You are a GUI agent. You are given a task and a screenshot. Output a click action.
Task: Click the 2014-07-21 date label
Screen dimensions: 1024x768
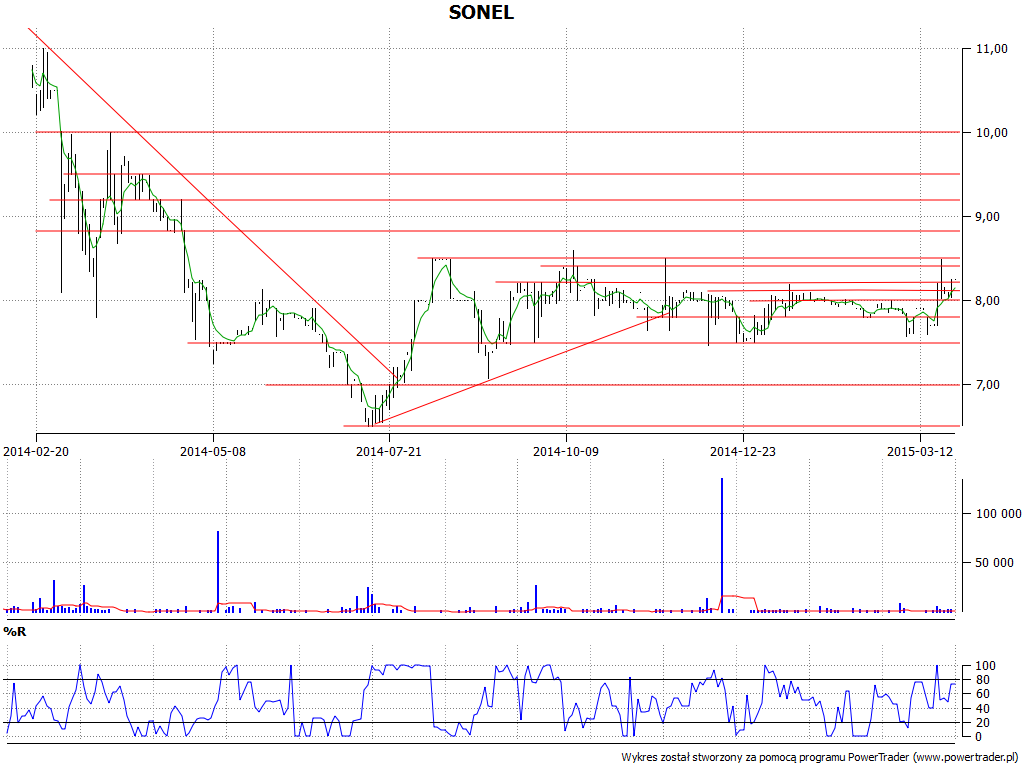click(x=389, y=451)
